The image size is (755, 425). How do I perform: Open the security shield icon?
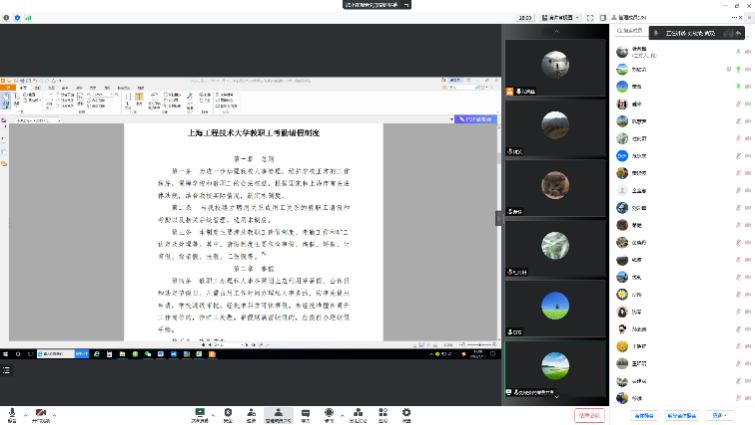tap(228, 413)
